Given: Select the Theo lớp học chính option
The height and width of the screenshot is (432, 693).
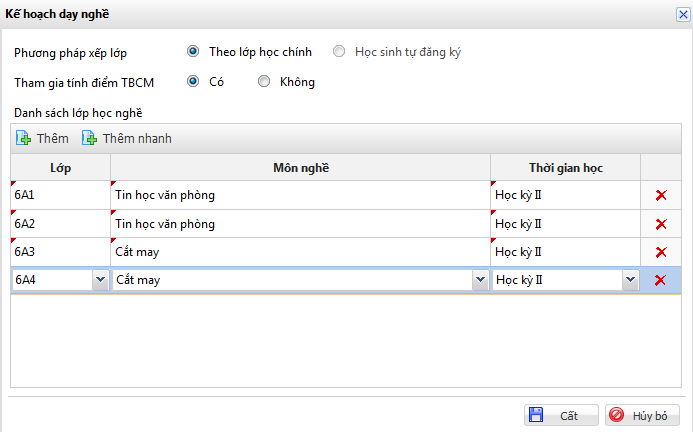Looking at the screenshot, I should coord(193,51).
